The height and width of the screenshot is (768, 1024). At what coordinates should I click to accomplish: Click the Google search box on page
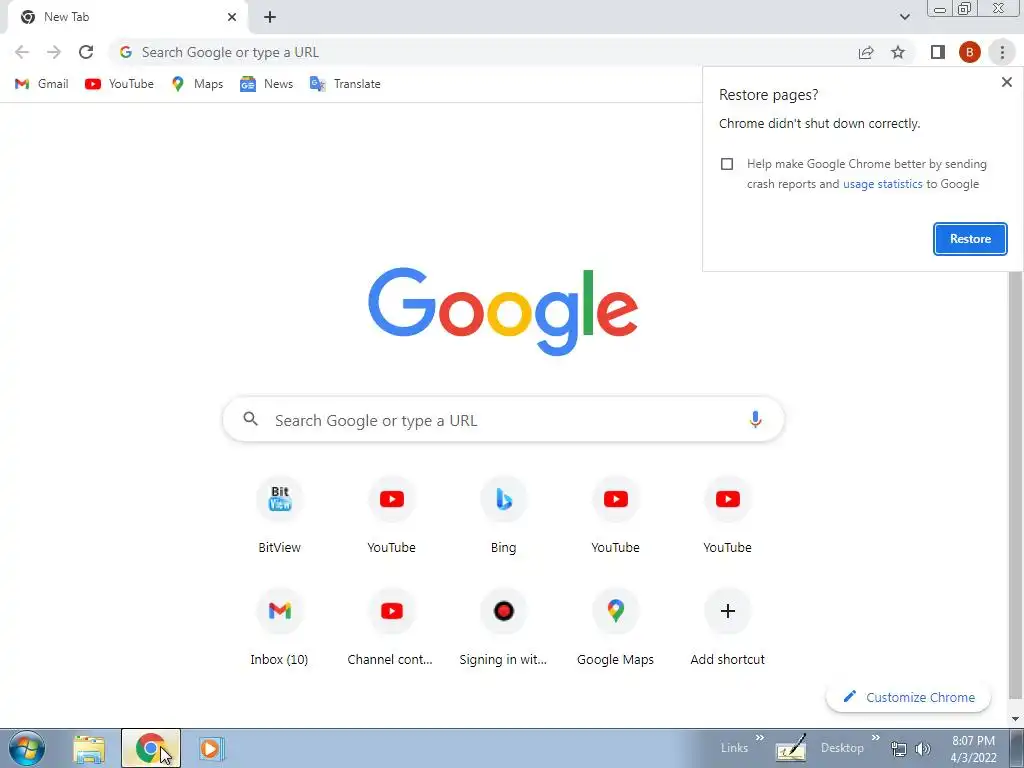pos(503,420)
